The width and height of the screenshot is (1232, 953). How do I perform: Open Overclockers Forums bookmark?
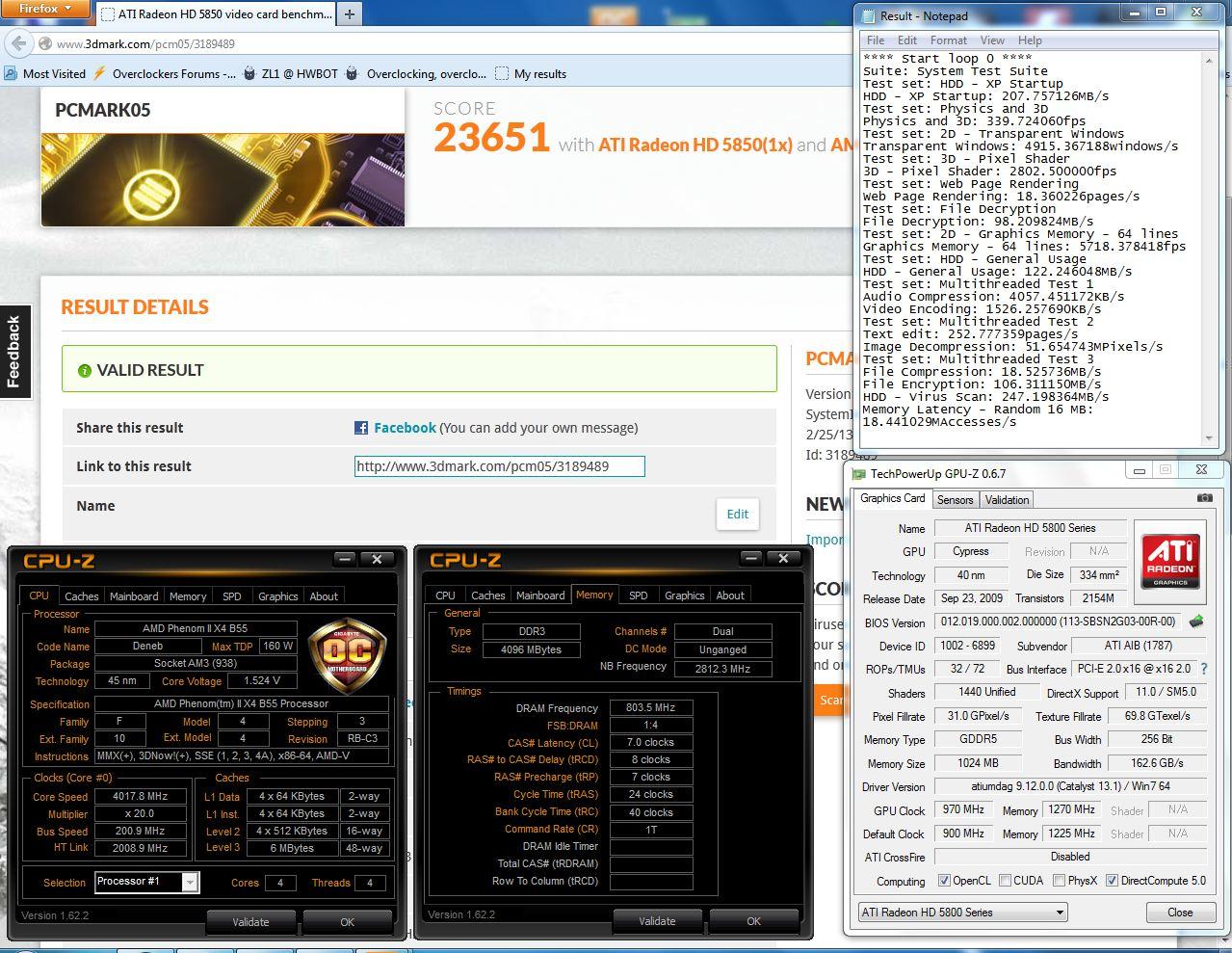tap(164, 73)
